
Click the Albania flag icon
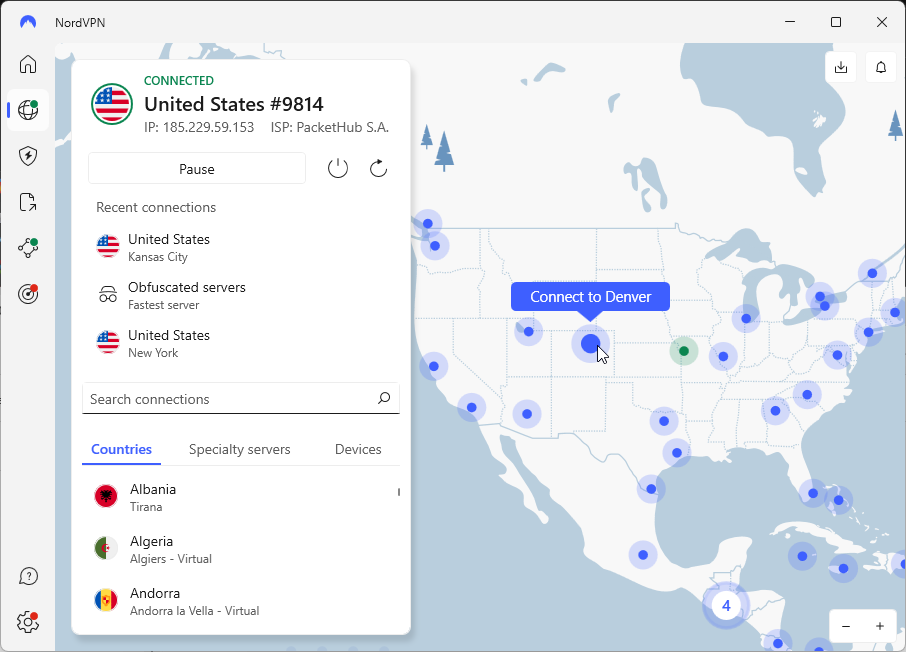coord(106,496)
